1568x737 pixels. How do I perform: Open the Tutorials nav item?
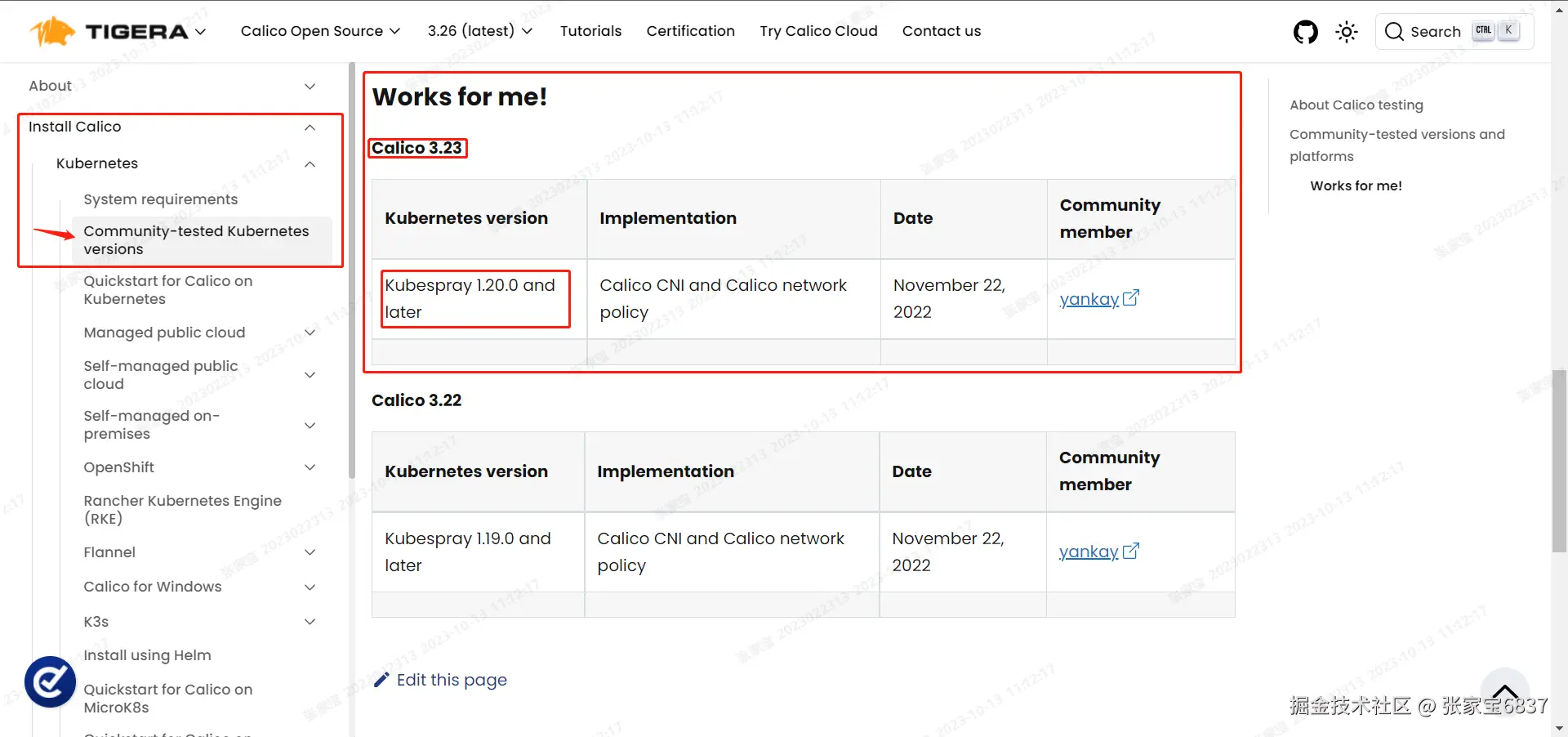coord(590,31)
